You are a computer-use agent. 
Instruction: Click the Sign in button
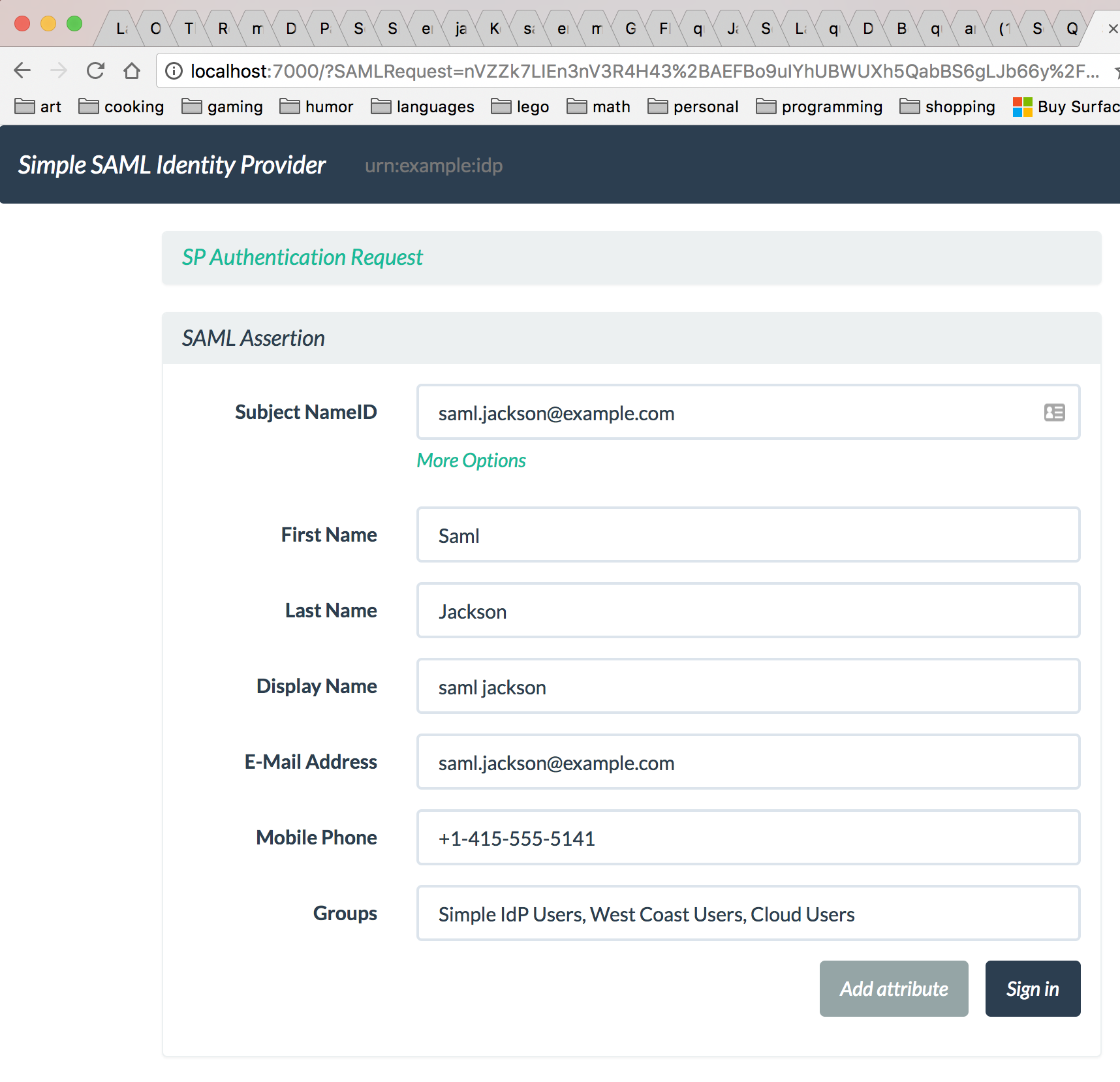click(x=1033, y=989)
